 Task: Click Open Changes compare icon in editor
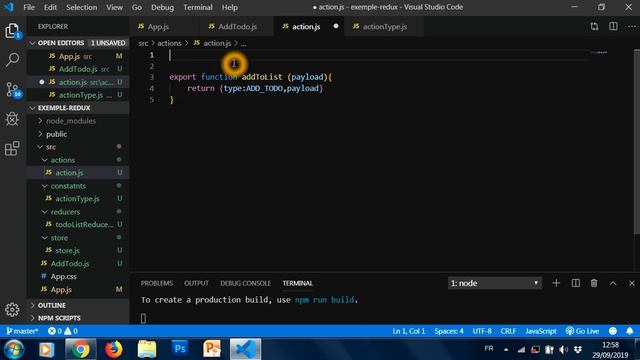pos(594,27)
